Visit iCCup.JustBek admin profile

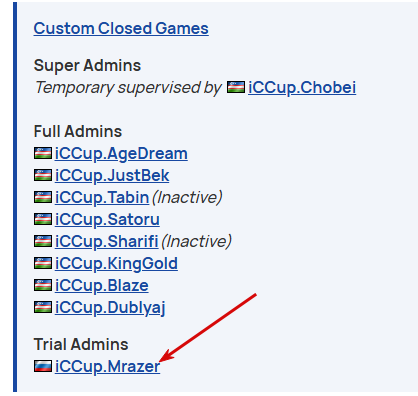pos(112,176)
